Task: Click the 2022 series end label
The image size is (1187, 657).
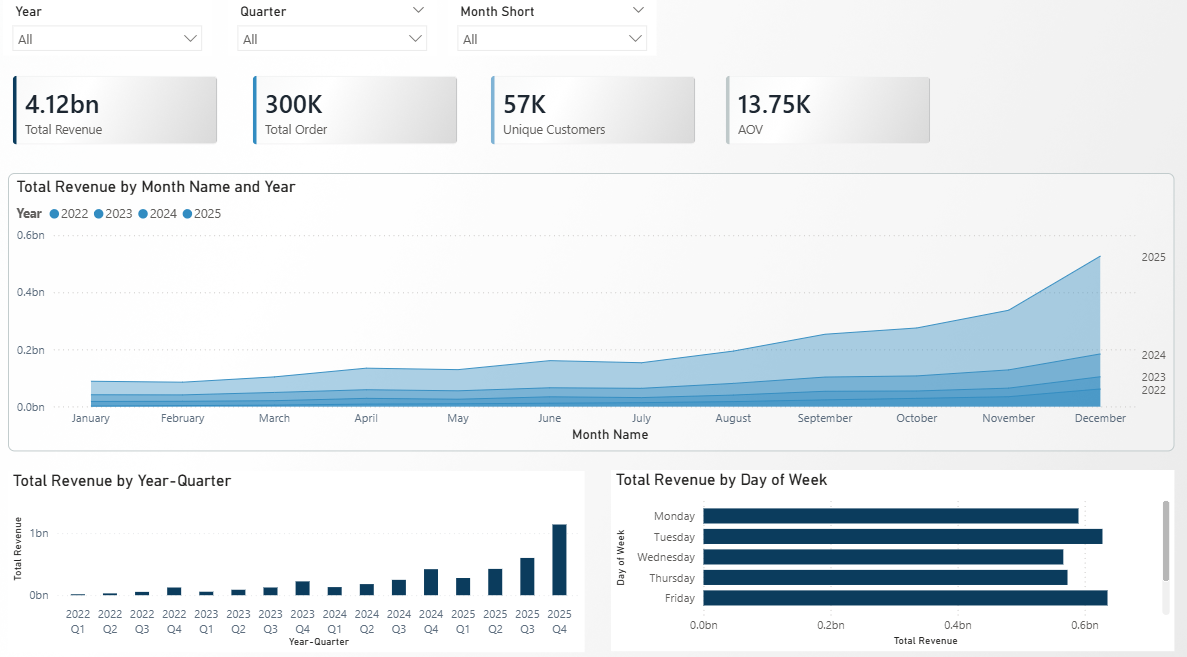Action: coord(1153,391)
